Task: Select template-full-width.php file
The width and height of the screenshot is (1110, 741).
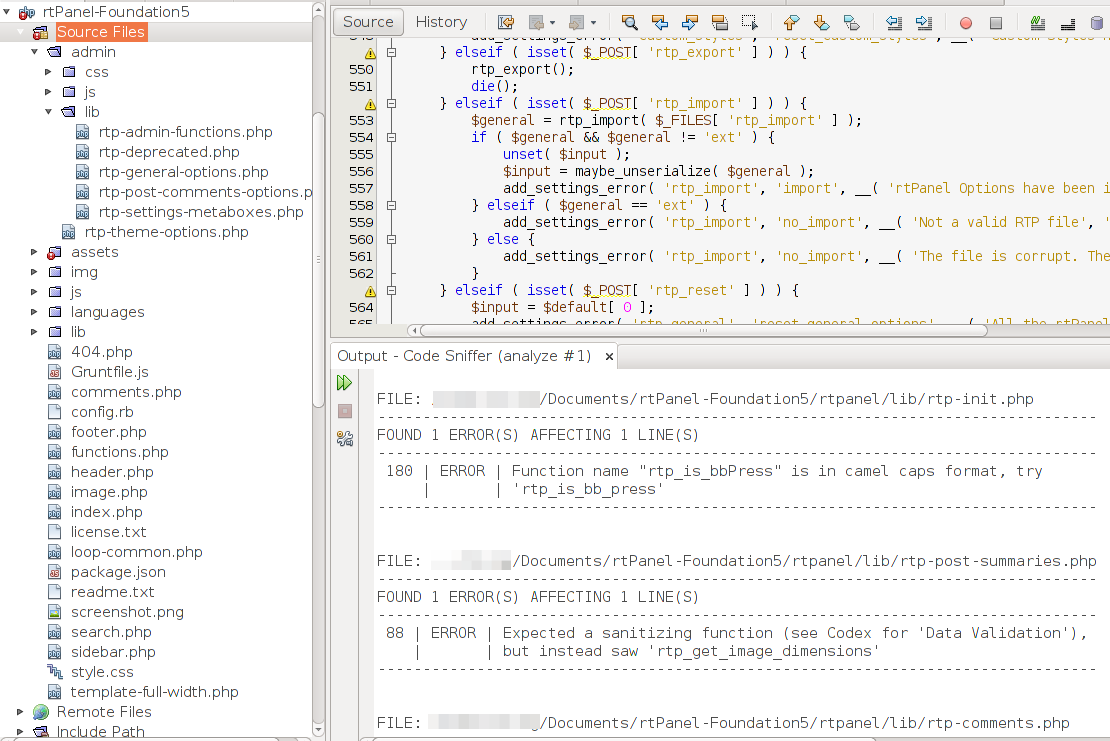Action: click(154, 692)
